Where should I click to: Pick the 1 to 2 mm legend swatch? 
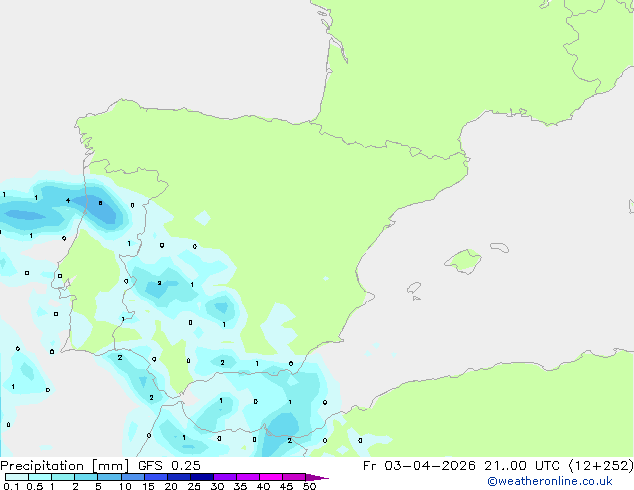(63, 477)
